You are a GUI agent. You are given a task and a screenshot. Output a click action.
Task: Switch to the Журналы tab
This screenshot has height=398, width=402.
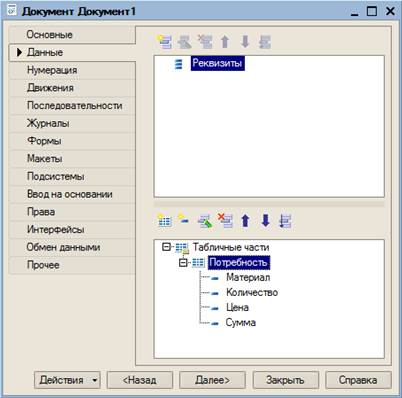(72, 123)
